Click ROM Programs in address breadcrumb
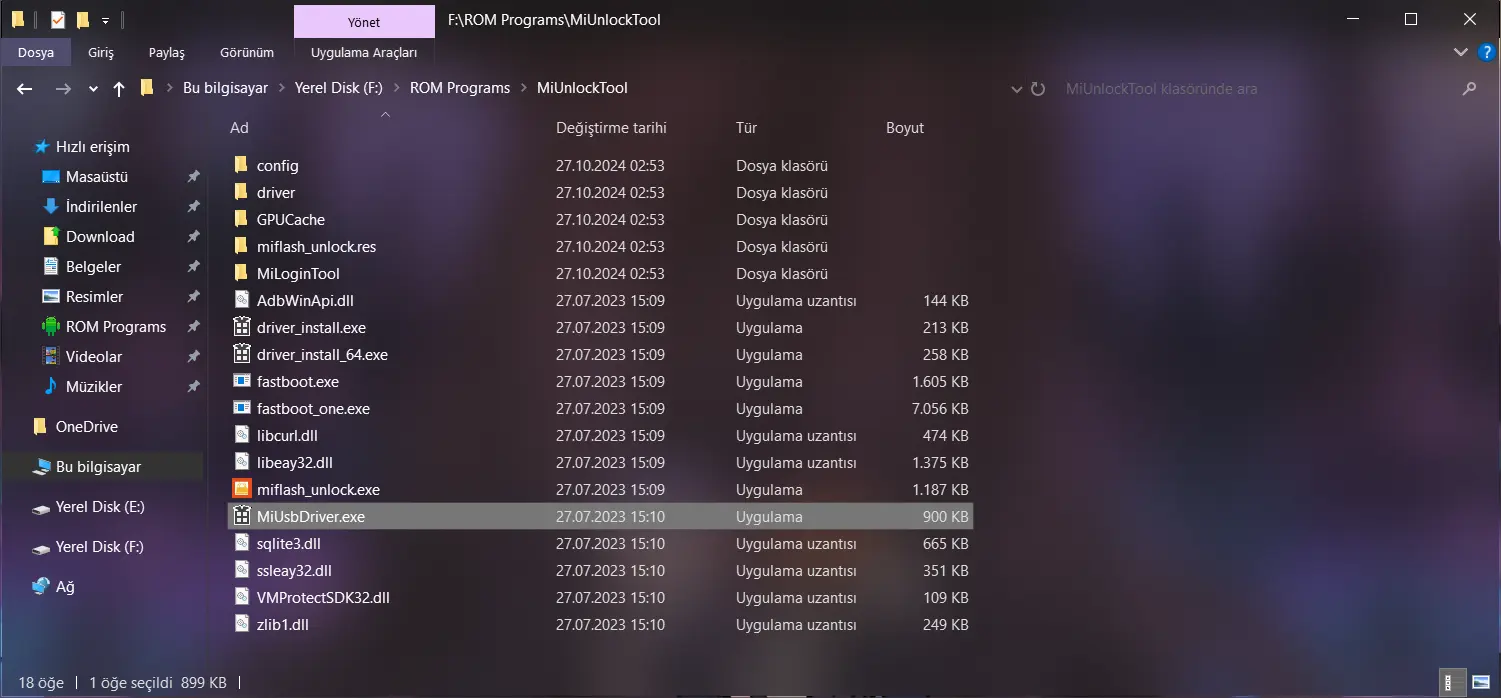 pyautogui.click(x=460, y=88)
